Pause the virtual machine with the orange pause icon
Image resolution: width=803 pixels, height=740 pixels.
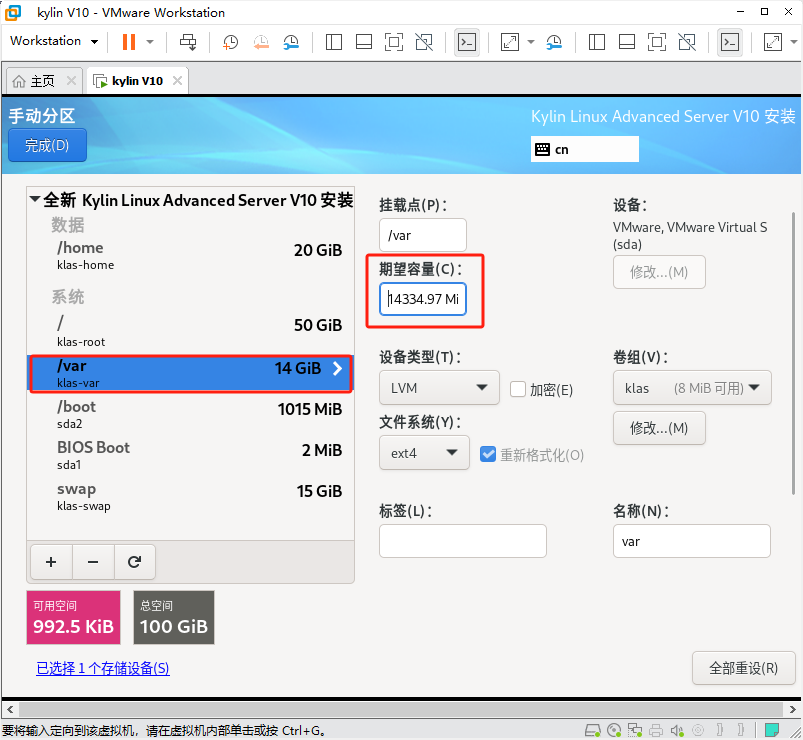[129, 42]
